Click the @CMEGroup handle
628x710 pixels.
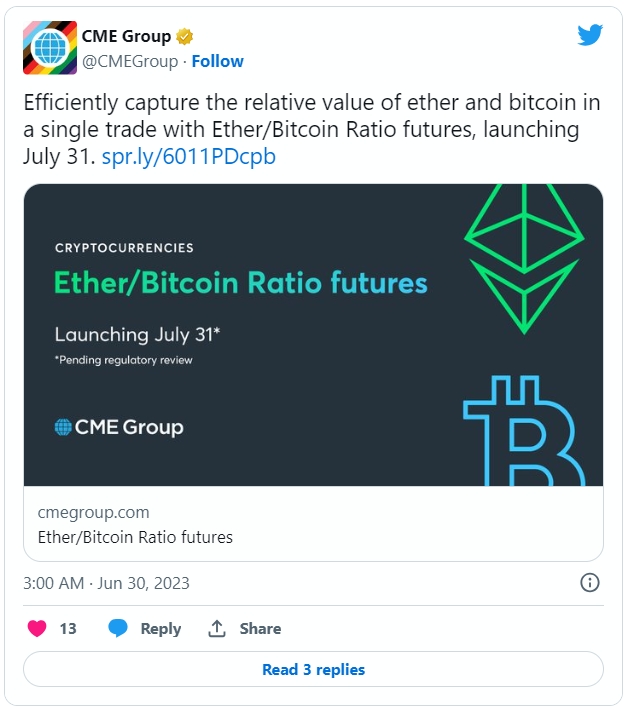128,61
